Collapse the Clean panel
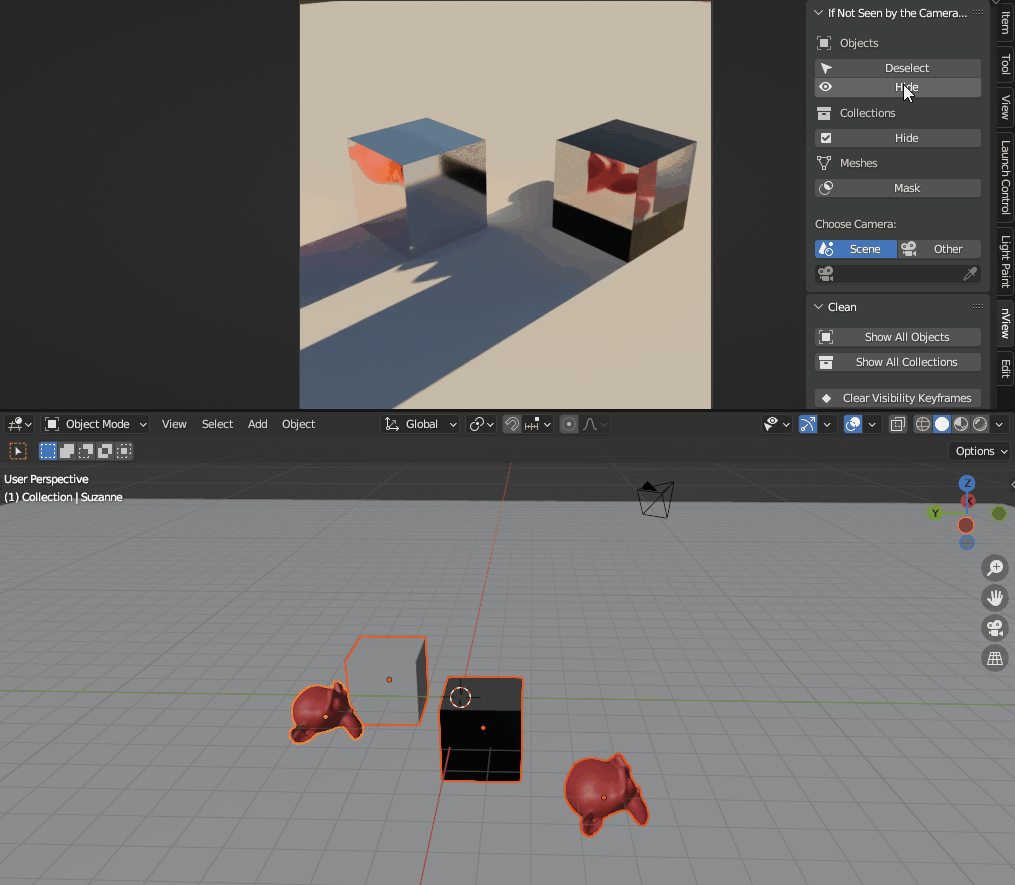Viewport: 1015px width, 885px height. pos(819,307)
